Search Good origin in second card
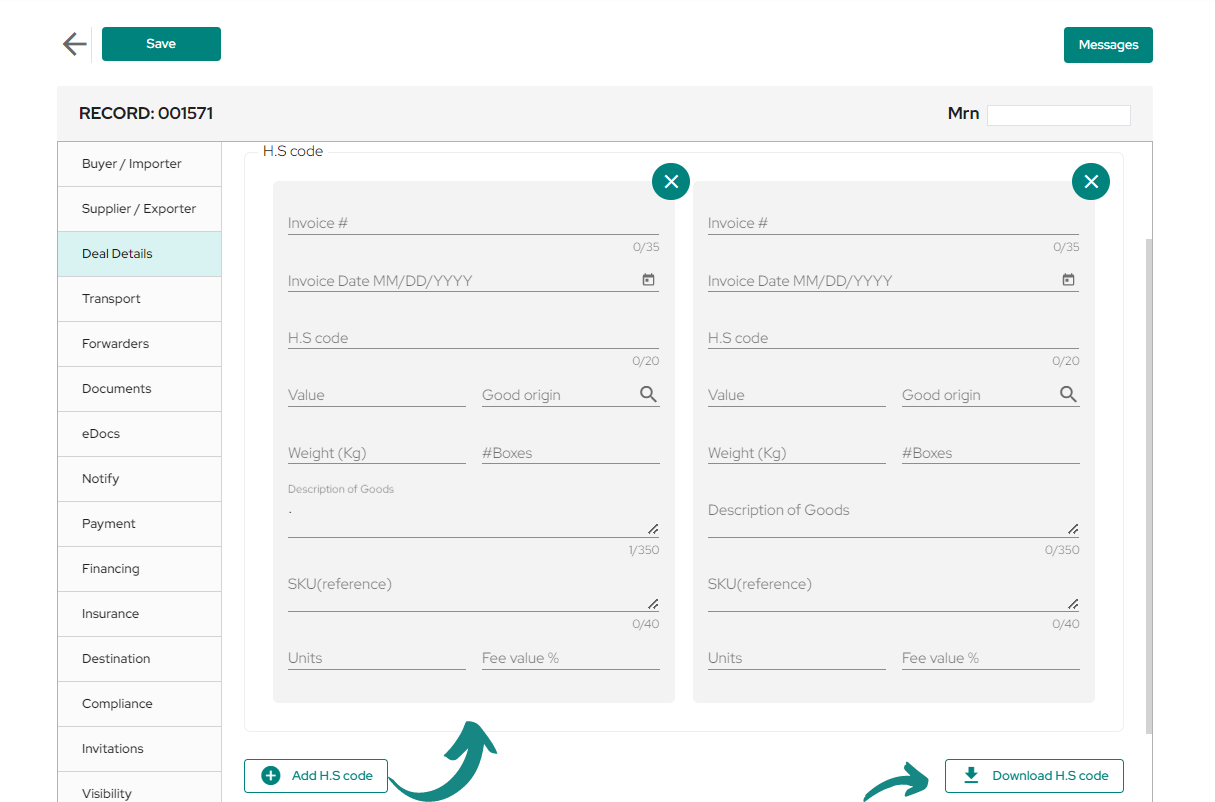 pyautogui.click(x=1069, y=394)
